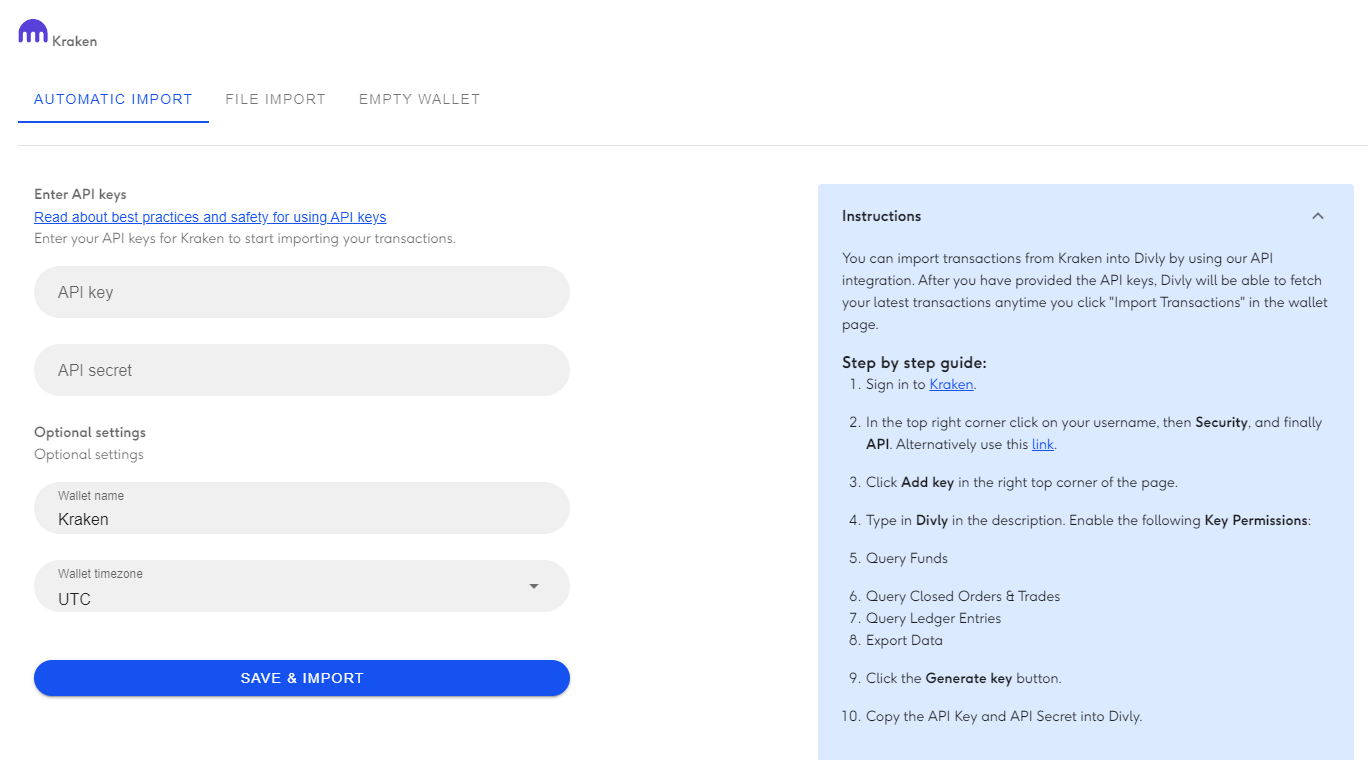
Task: Click the Kraken logo icon
Action: (x=33, y=31)
